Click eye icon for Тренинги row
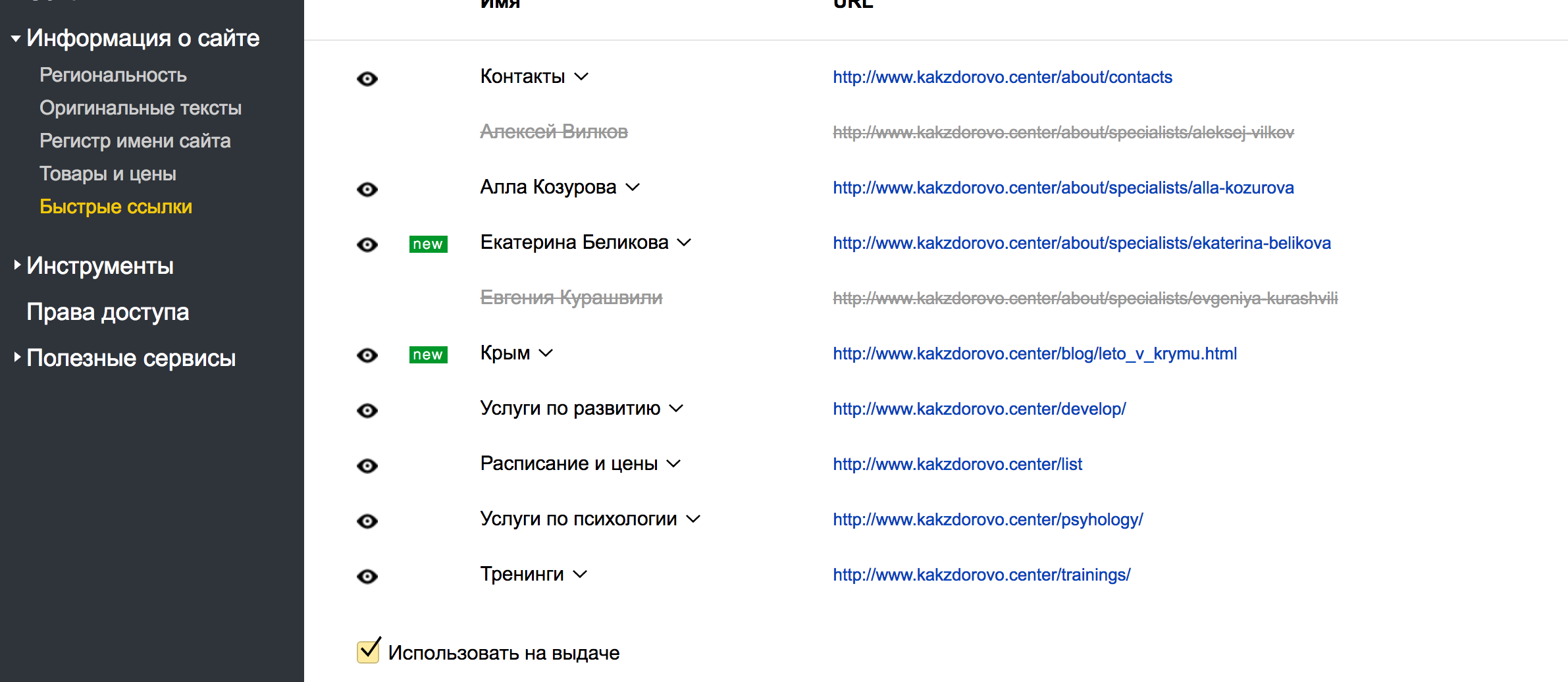 pyautogui.click(x=367, y=577)
